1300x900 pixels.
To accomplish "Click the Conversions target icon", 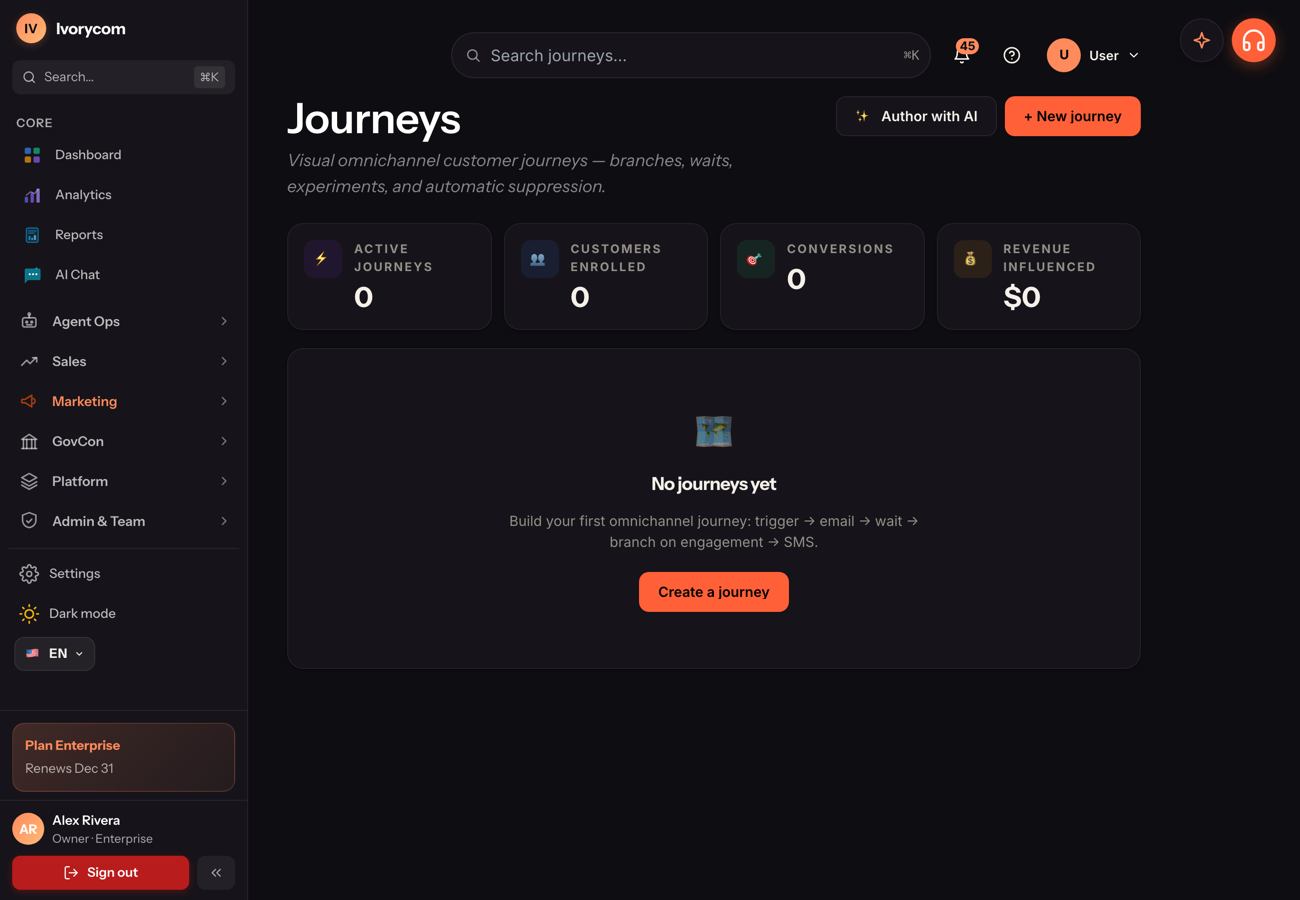I will point(755,259).
